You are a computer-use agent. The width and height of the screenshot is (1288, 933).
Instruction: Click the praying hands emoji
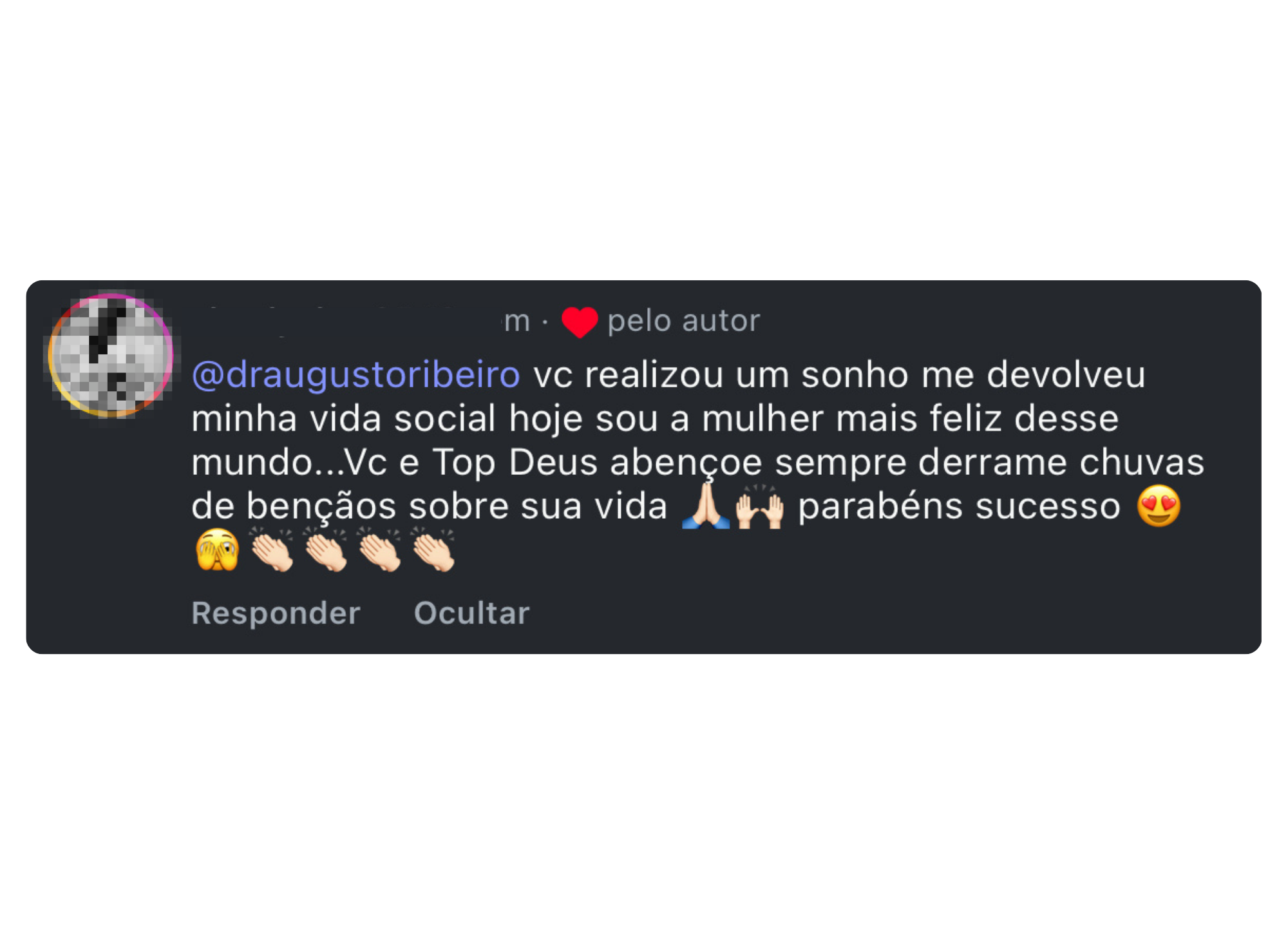pyautogui.click(x=706, y=506)
